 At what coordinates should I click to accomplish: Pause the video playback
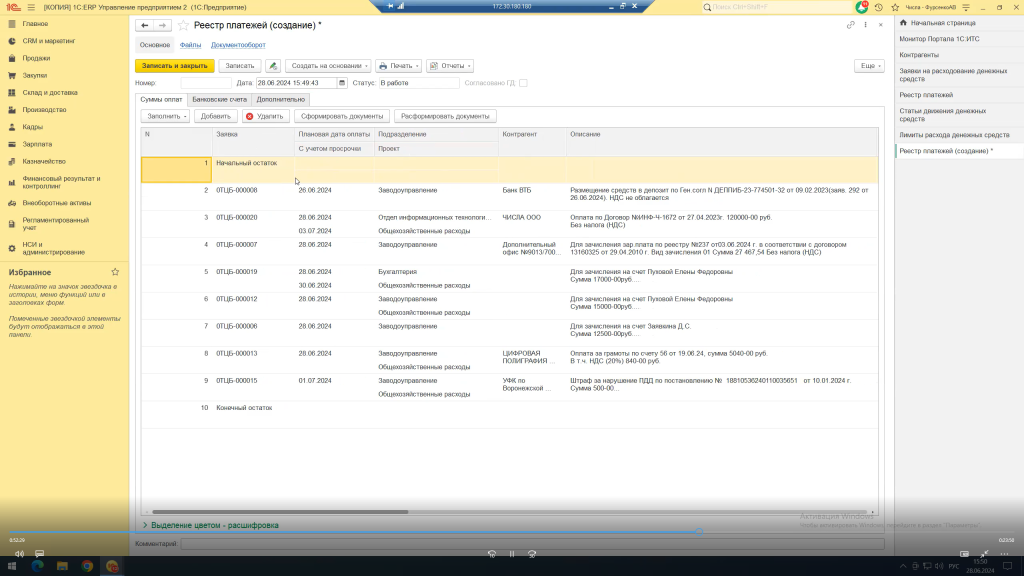pos(512,553)
